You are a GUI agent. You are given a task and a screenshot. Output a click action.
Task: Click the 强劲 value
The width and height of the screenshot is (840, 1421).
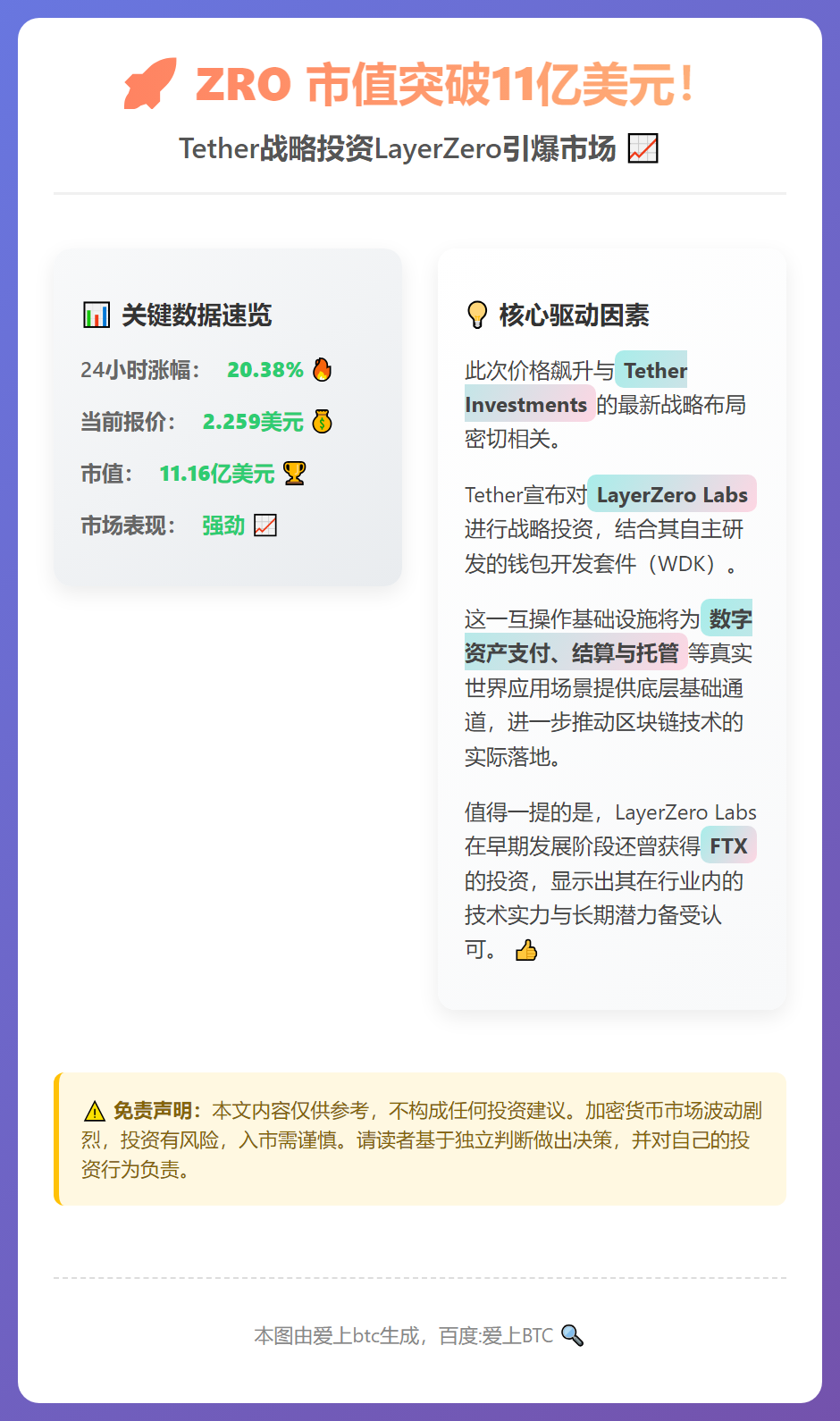click(223, 525)
